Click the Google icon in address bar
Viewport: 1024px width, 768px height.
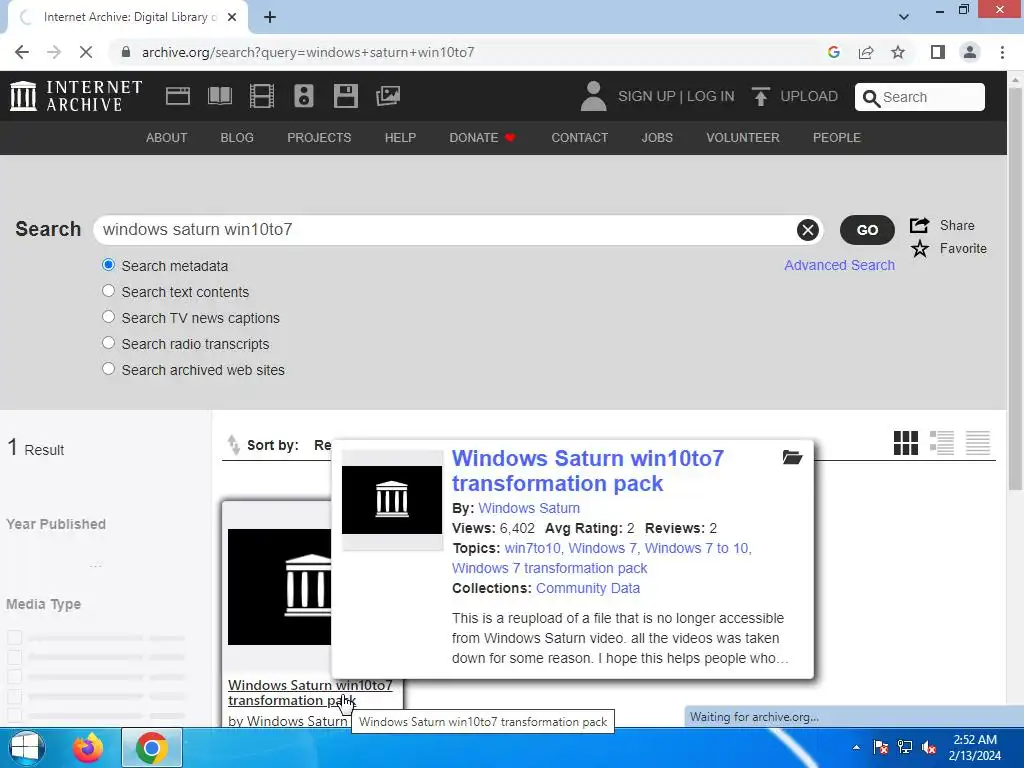pyautogui.click(x=834, y=52)
